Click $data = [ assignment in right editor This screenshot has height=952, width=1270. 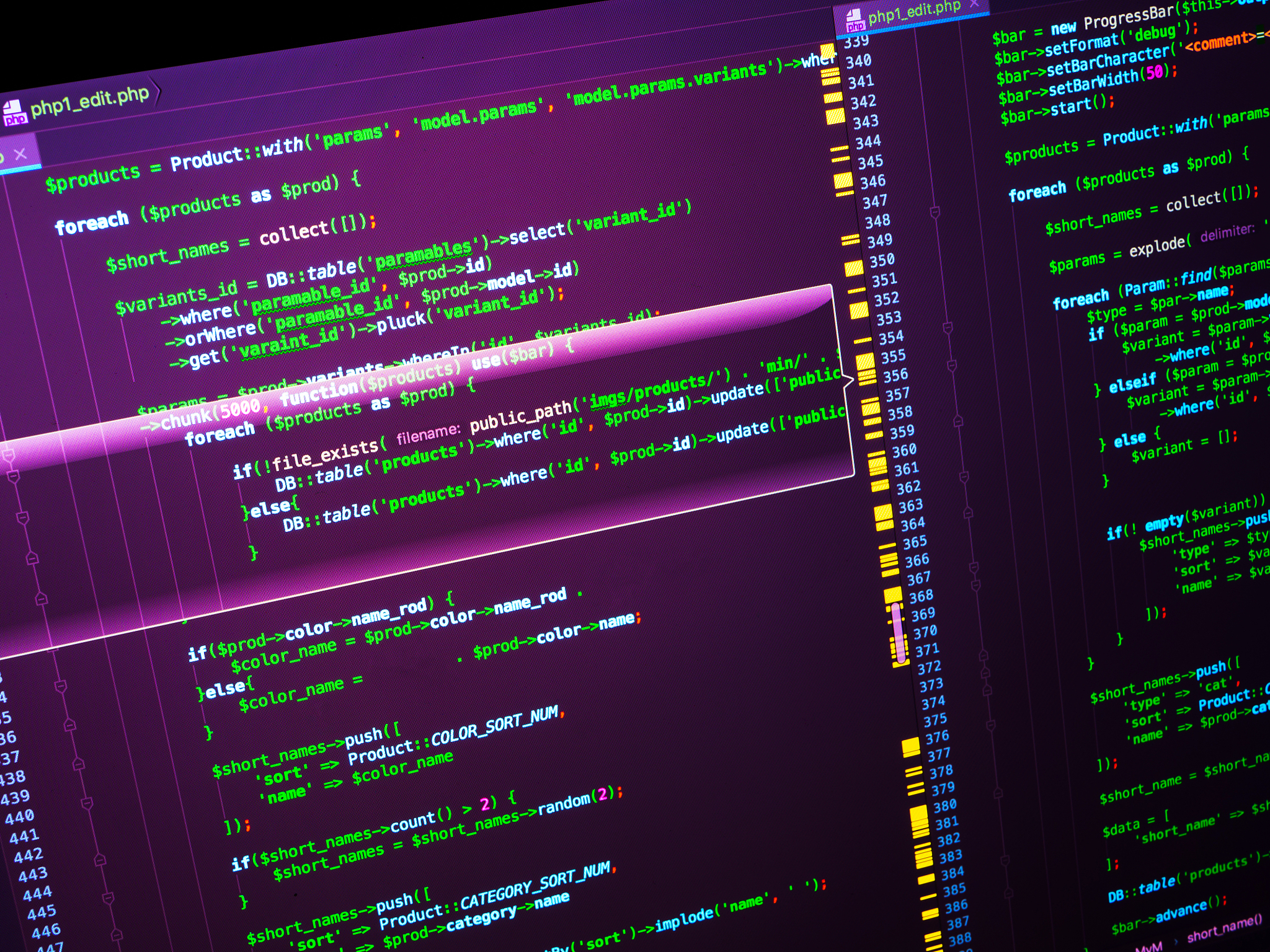pyautogui.click(x=1135, y=822)
